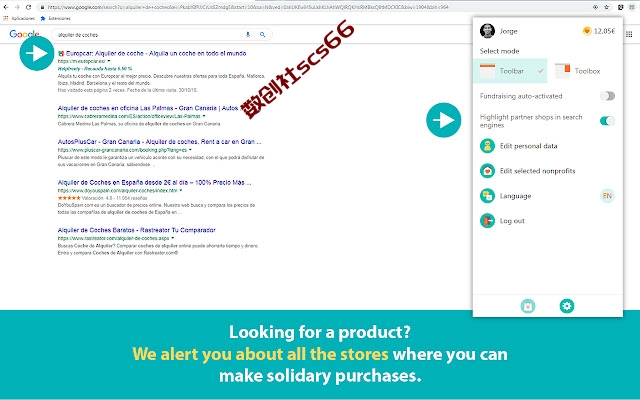Open the Google apps grid icon
The image size is (640, 400).
coord(629,34)
